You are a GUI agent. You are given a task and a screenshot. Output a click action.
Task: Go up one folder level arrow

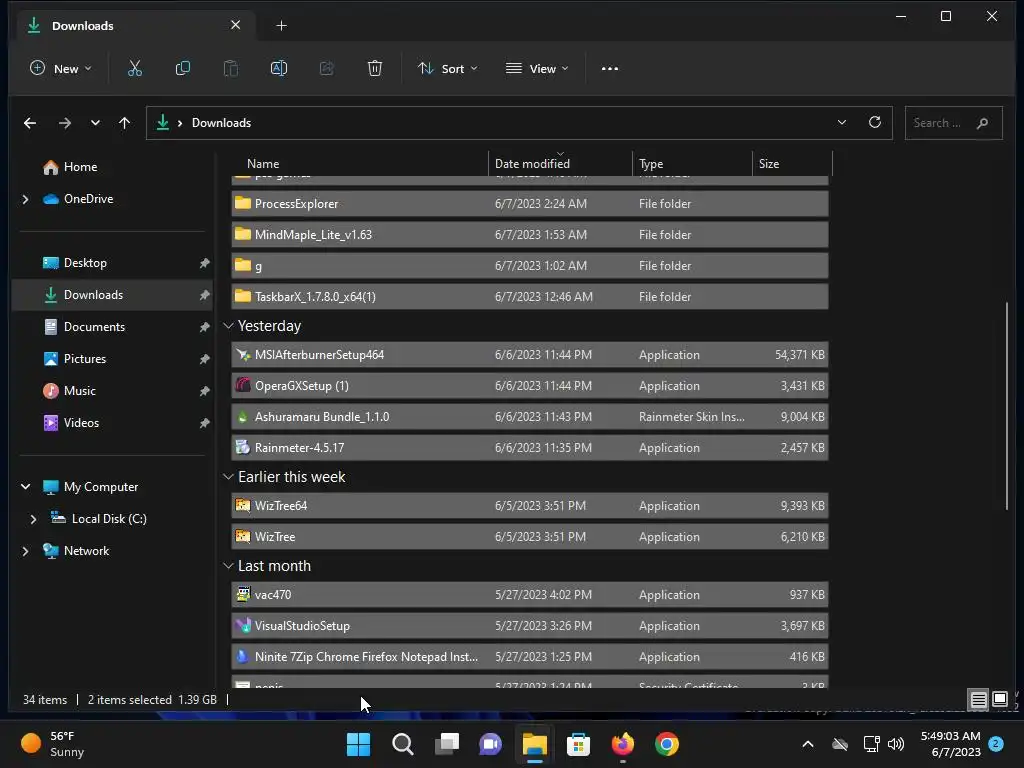click(x=125, y=123)
